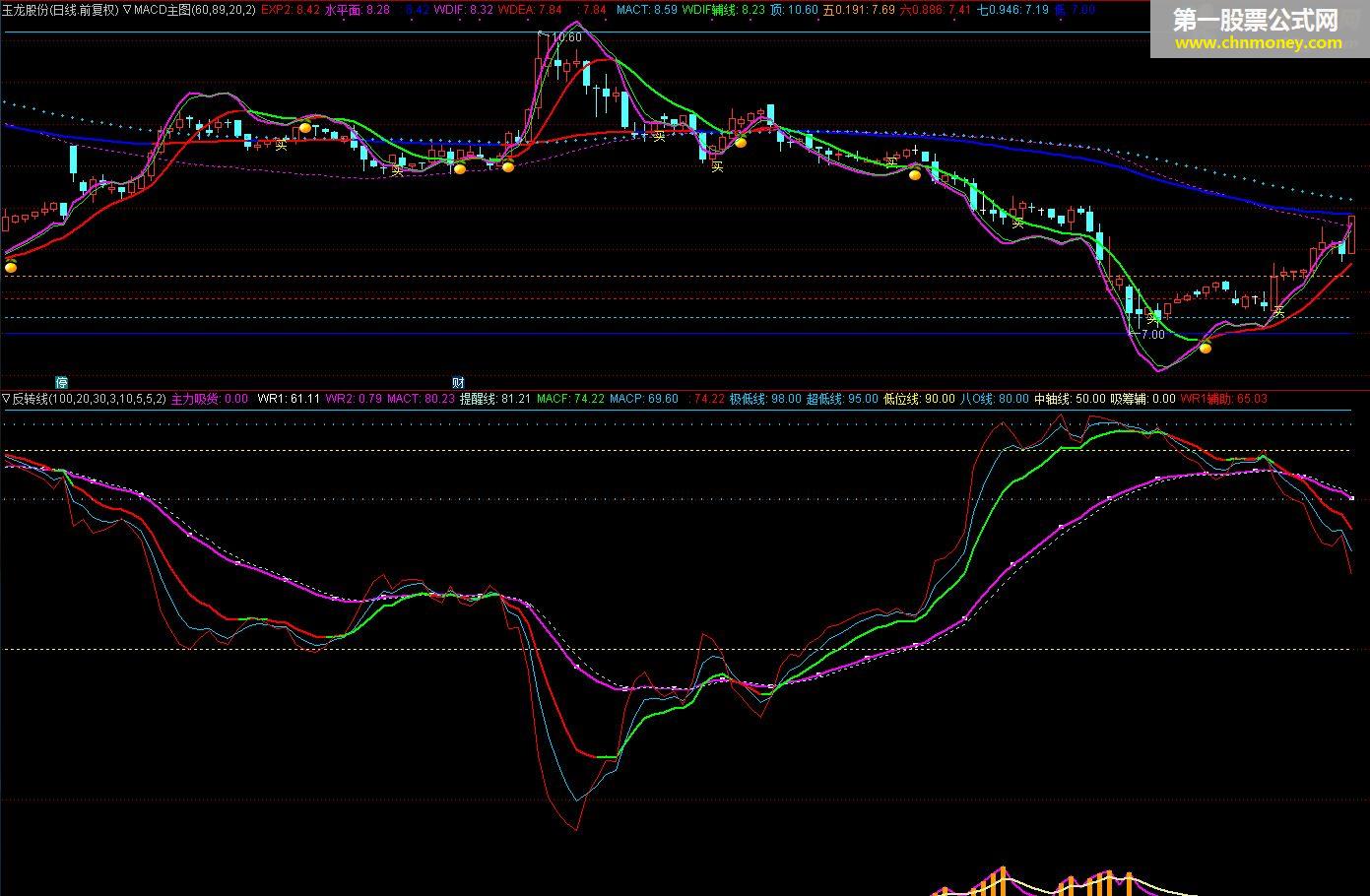The image size is (1370, 896).
Task: Select the MACF: 74.22 label
Action: click(570, 399)
